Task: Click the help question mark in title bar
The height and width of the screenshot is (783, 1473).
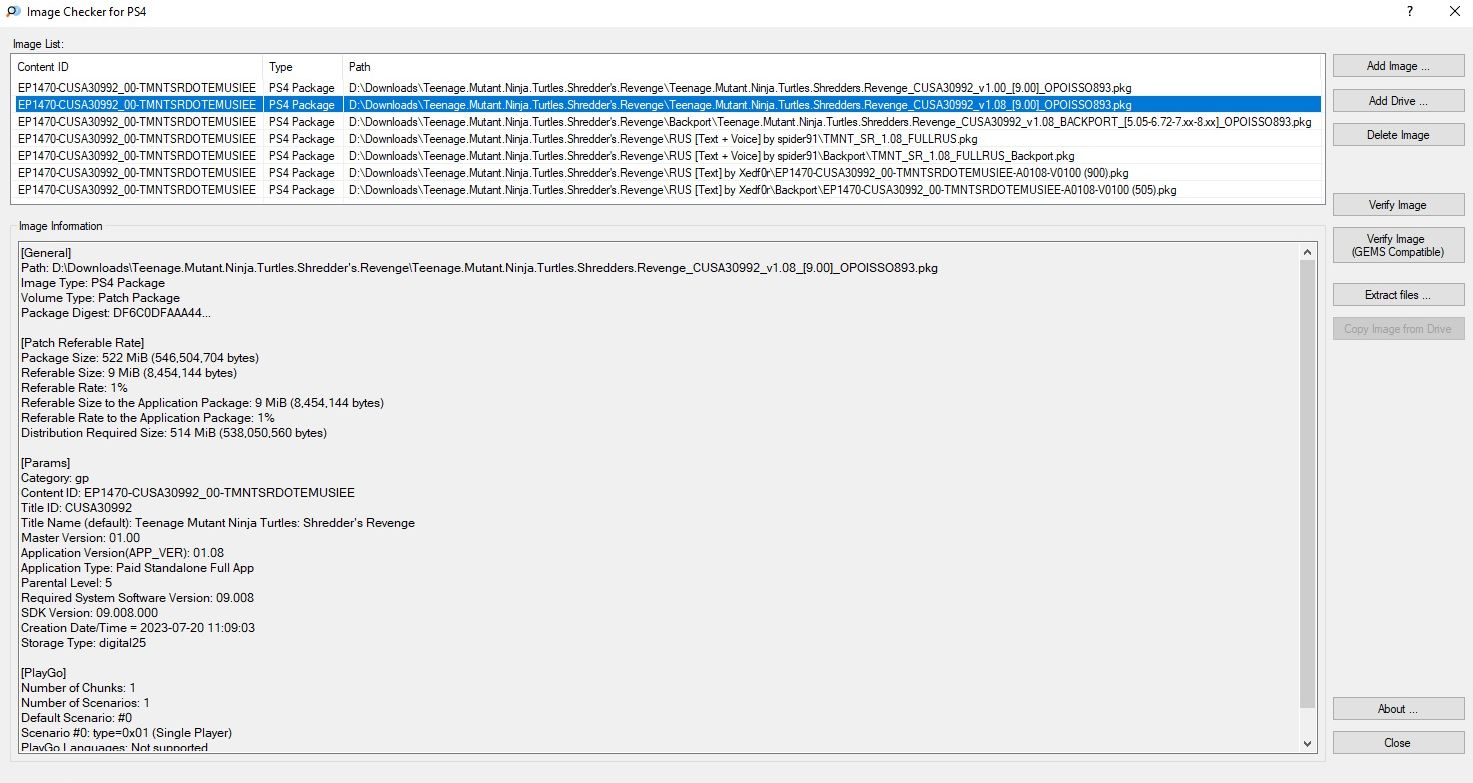Action: coord(1409,12)
